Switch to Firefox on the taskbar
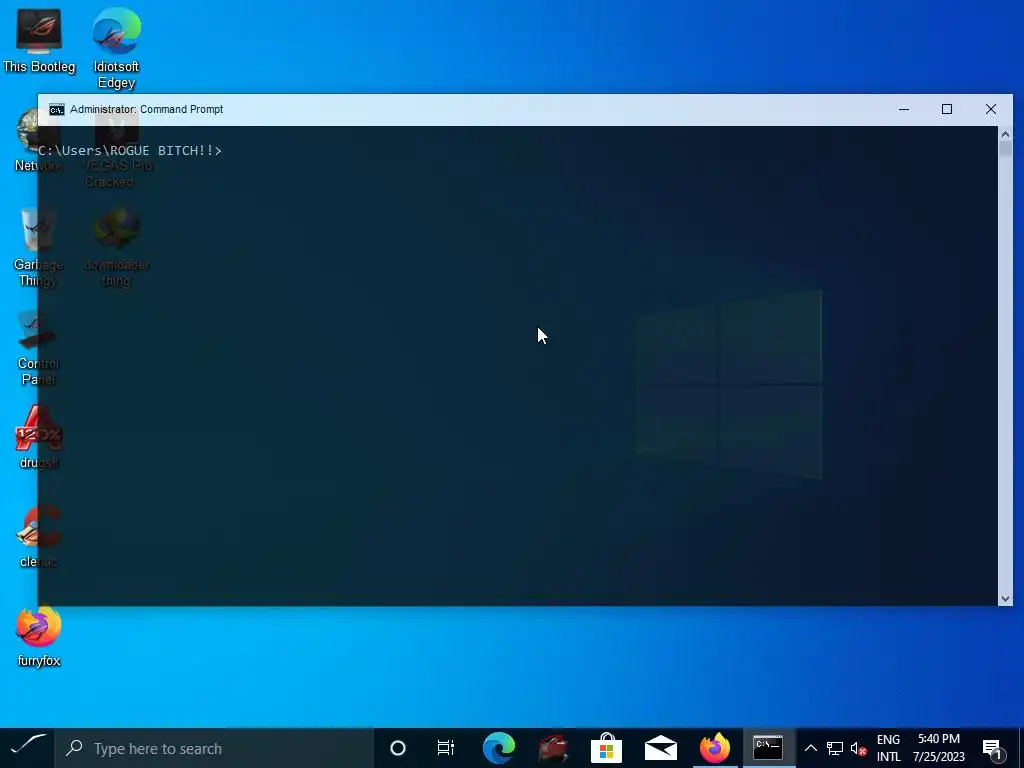The width and height of the screenshot is (1024, 768). (714, 748)
